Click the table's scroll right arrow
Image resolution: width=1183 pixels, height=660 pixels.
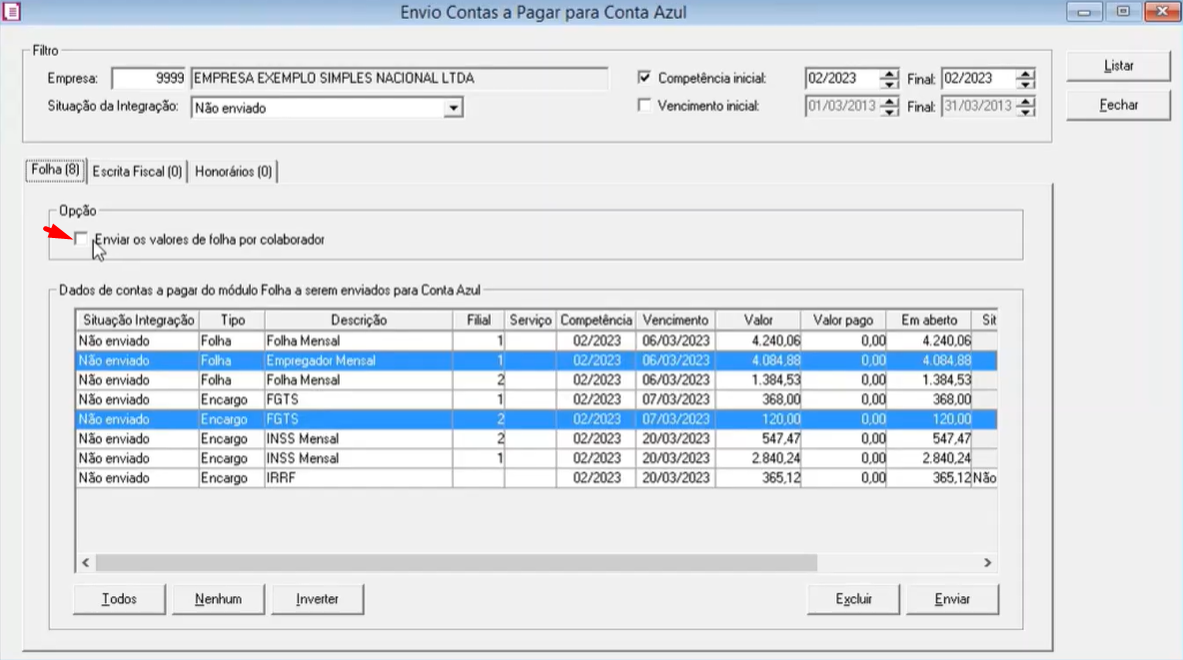coord(987,563)
